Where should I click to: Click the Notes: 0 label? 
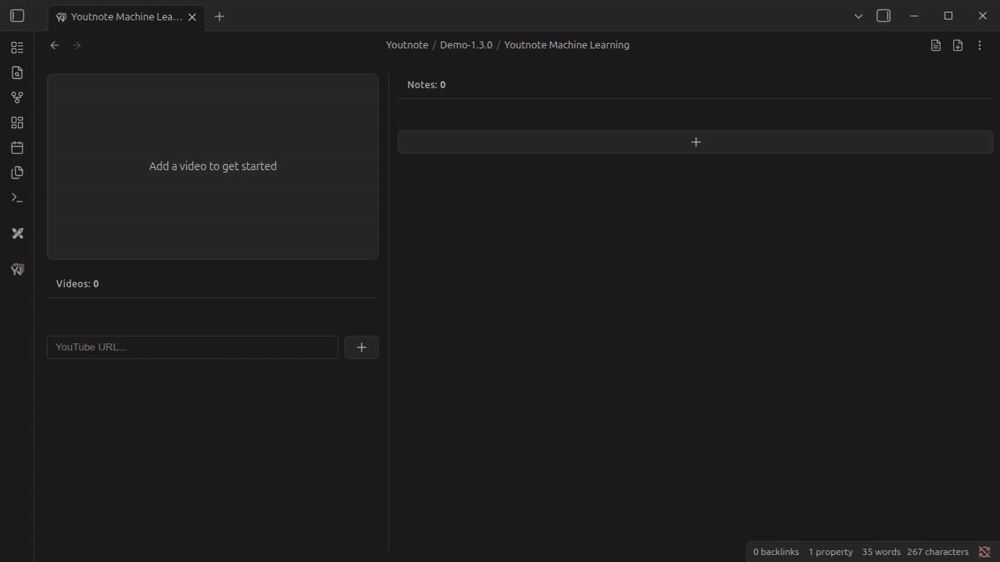(426, 85)
